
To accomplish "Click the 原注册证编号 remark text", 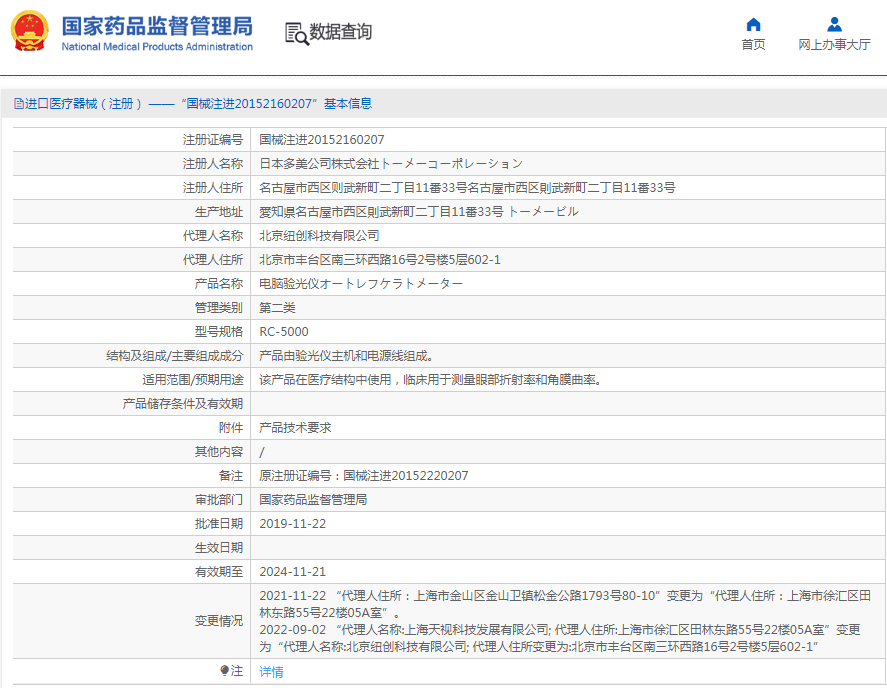I will [363, 476].
